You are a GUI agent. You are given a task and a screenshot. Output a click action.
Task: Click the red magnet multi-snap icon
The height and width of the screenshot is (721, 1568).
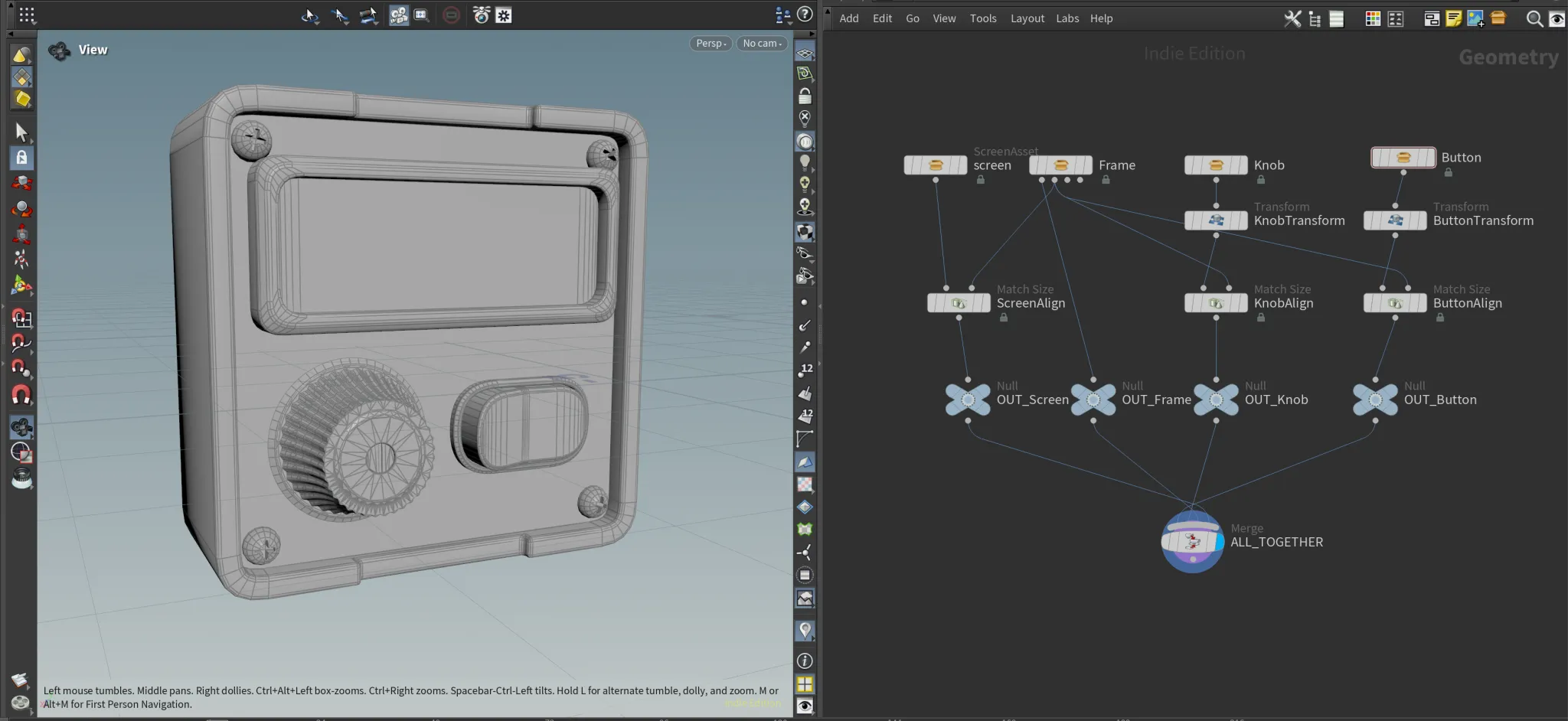pyautogui.click(x=21, y=395)
